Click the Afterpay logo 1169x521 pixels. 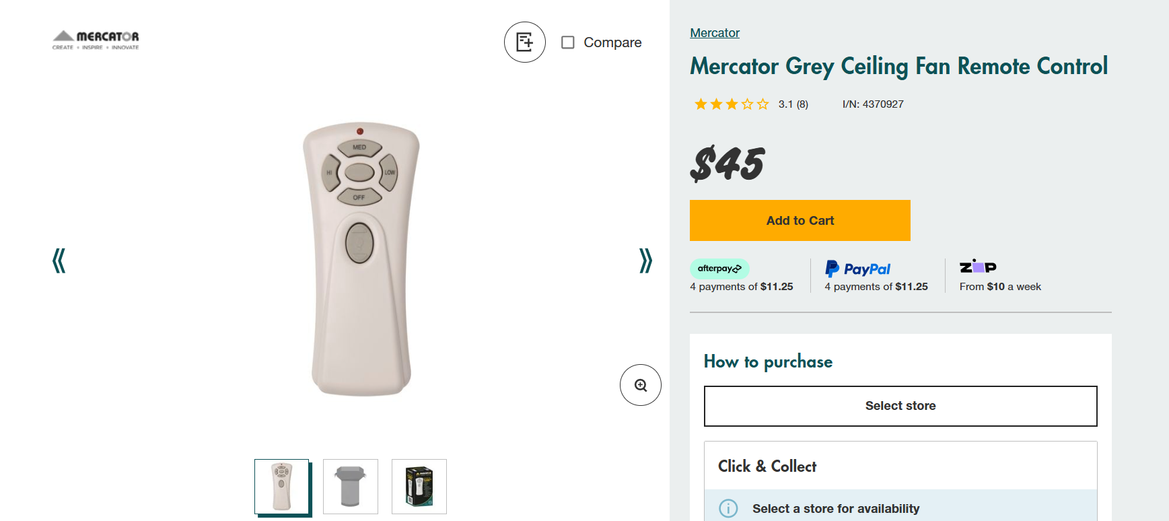[x=719, y=268]
